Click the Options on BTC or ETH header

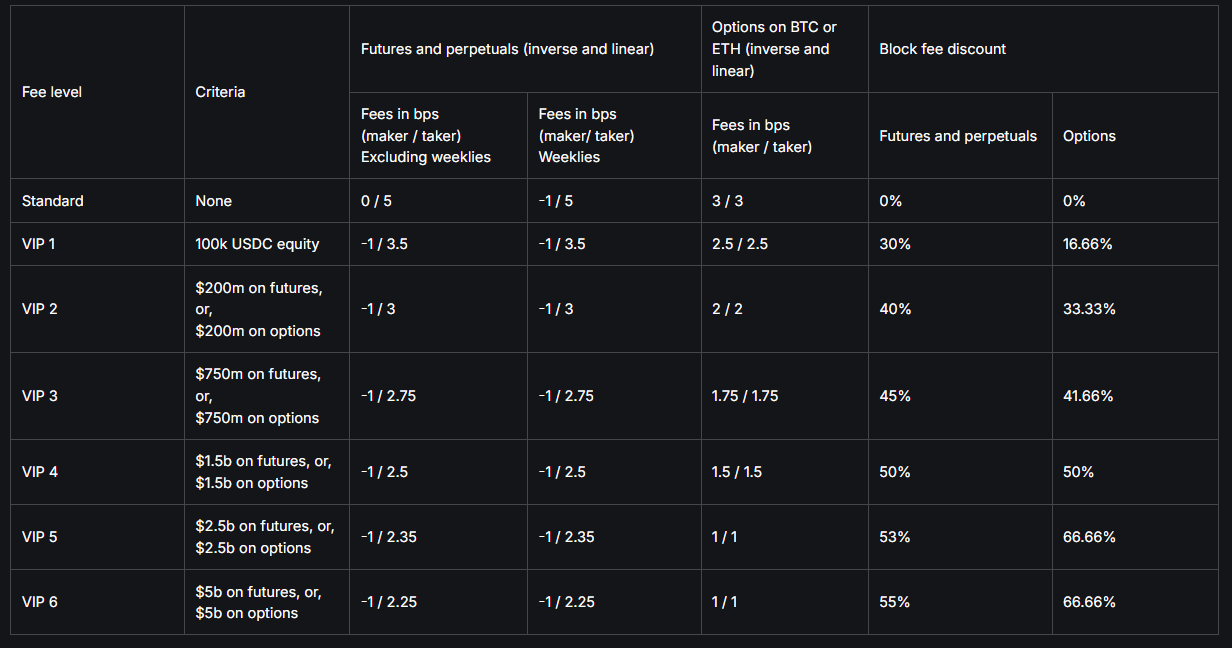(x=774, y=49)
